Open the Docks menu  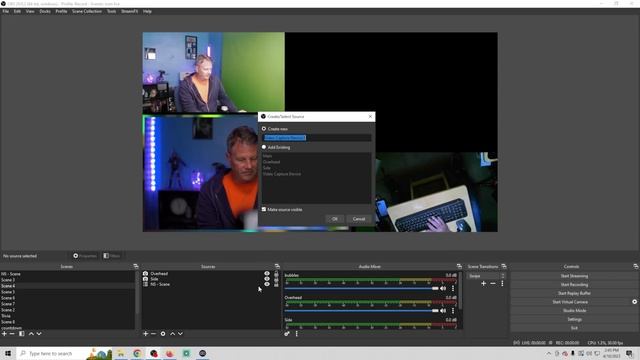[45, 11]
